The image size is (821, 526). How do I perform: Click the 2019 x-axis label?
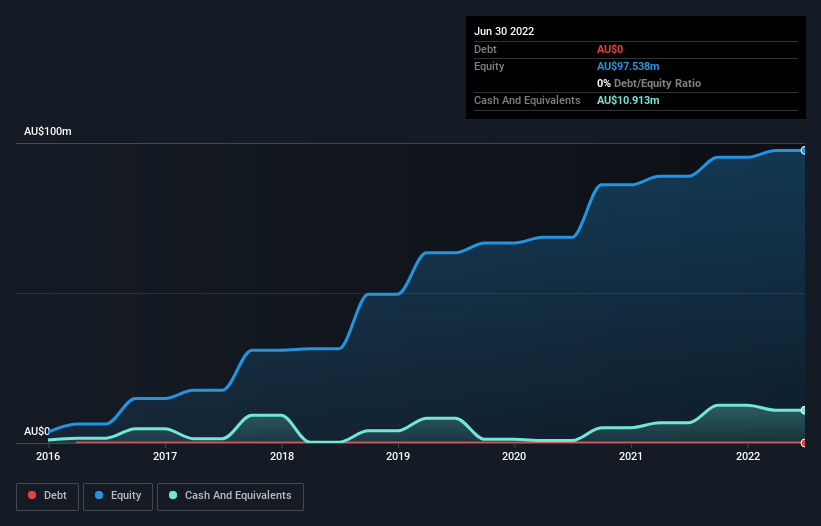tap(398, 456)
